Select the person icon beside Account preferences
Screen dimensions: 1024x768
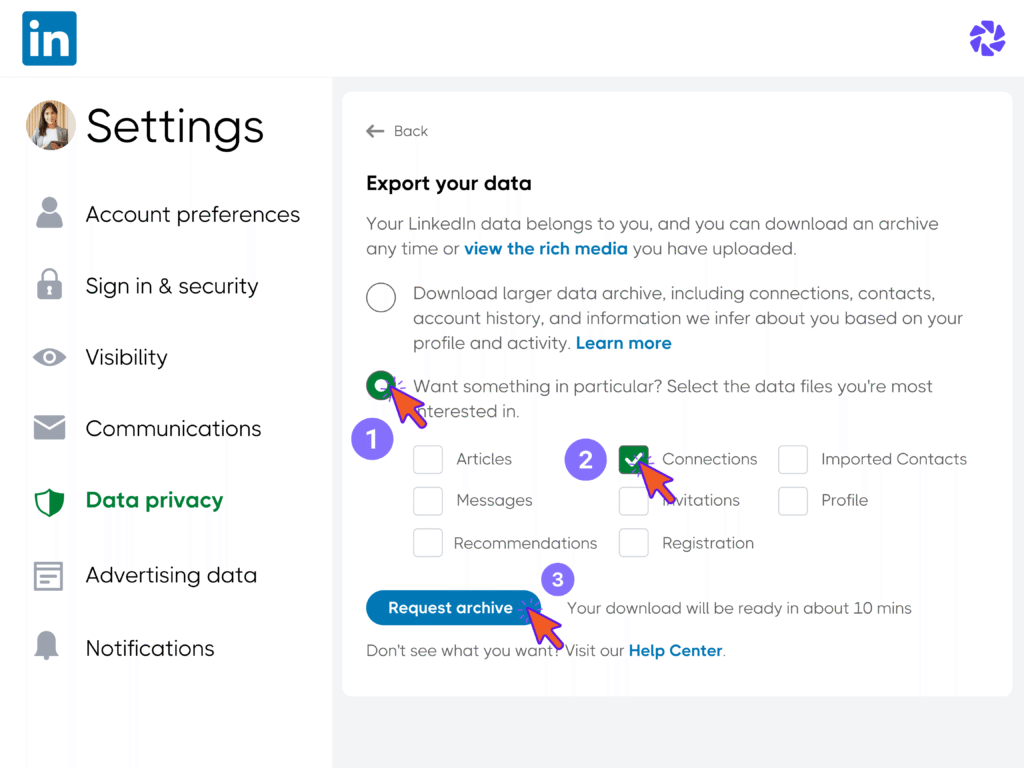(49, 214)
